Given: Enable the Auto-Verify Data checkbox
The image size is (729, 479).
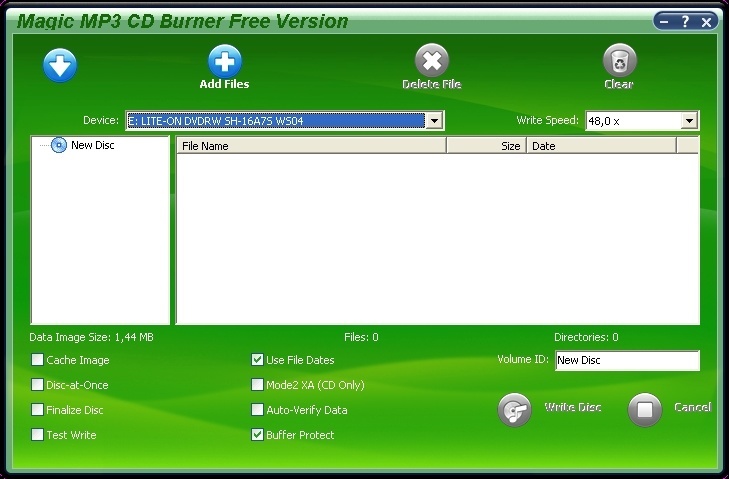Looking at the screenshot, I should tap(257, 410).
